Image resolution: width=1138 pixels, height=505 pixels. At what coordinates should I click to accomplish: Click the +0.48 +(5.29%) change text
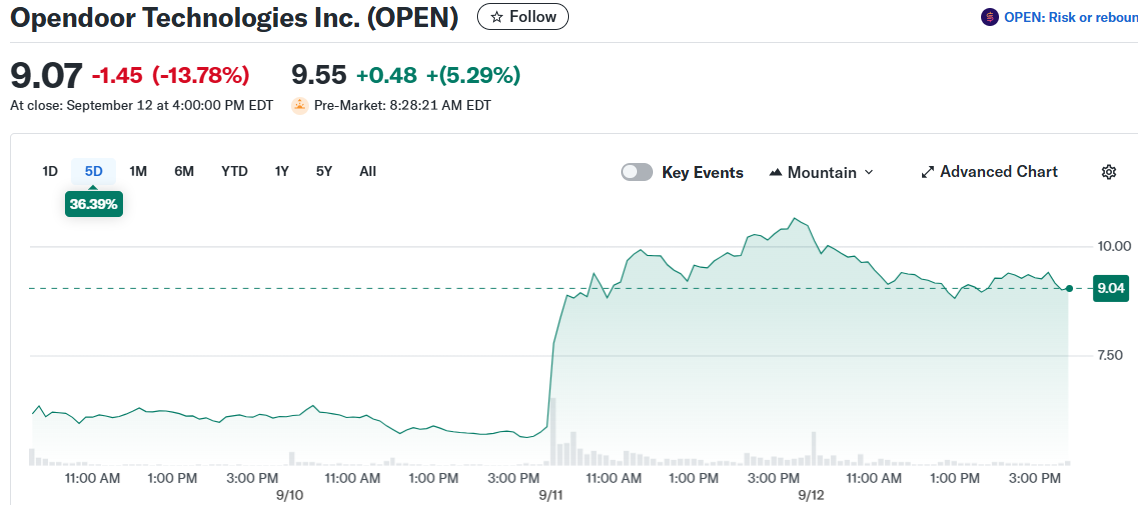click(x=438, y=75)
